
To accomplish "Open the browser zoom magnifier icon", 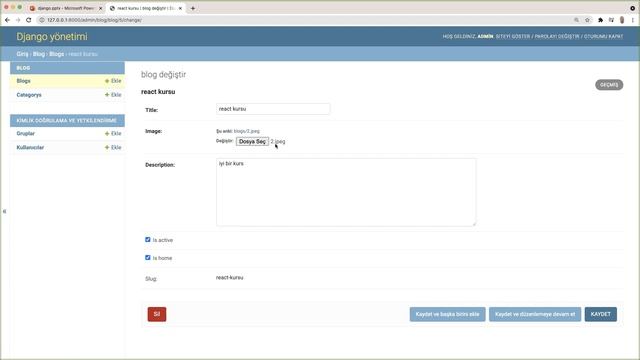I will pos(576,20).
